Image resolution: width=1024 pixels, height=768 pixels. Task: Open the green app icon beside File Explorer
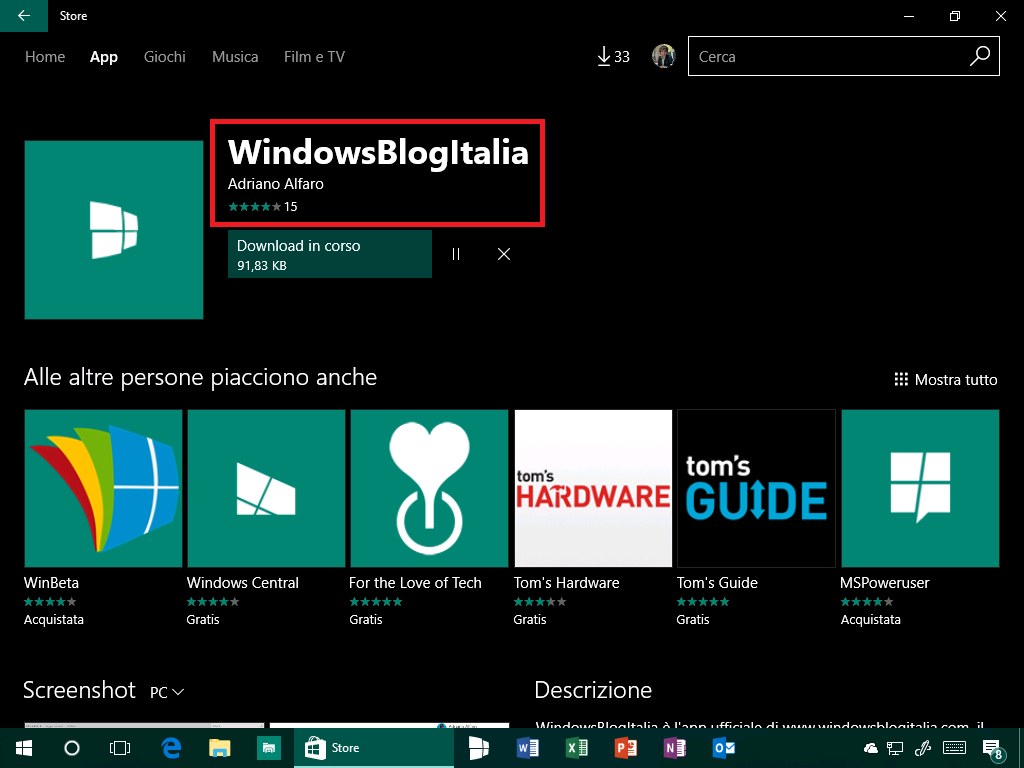268,748
